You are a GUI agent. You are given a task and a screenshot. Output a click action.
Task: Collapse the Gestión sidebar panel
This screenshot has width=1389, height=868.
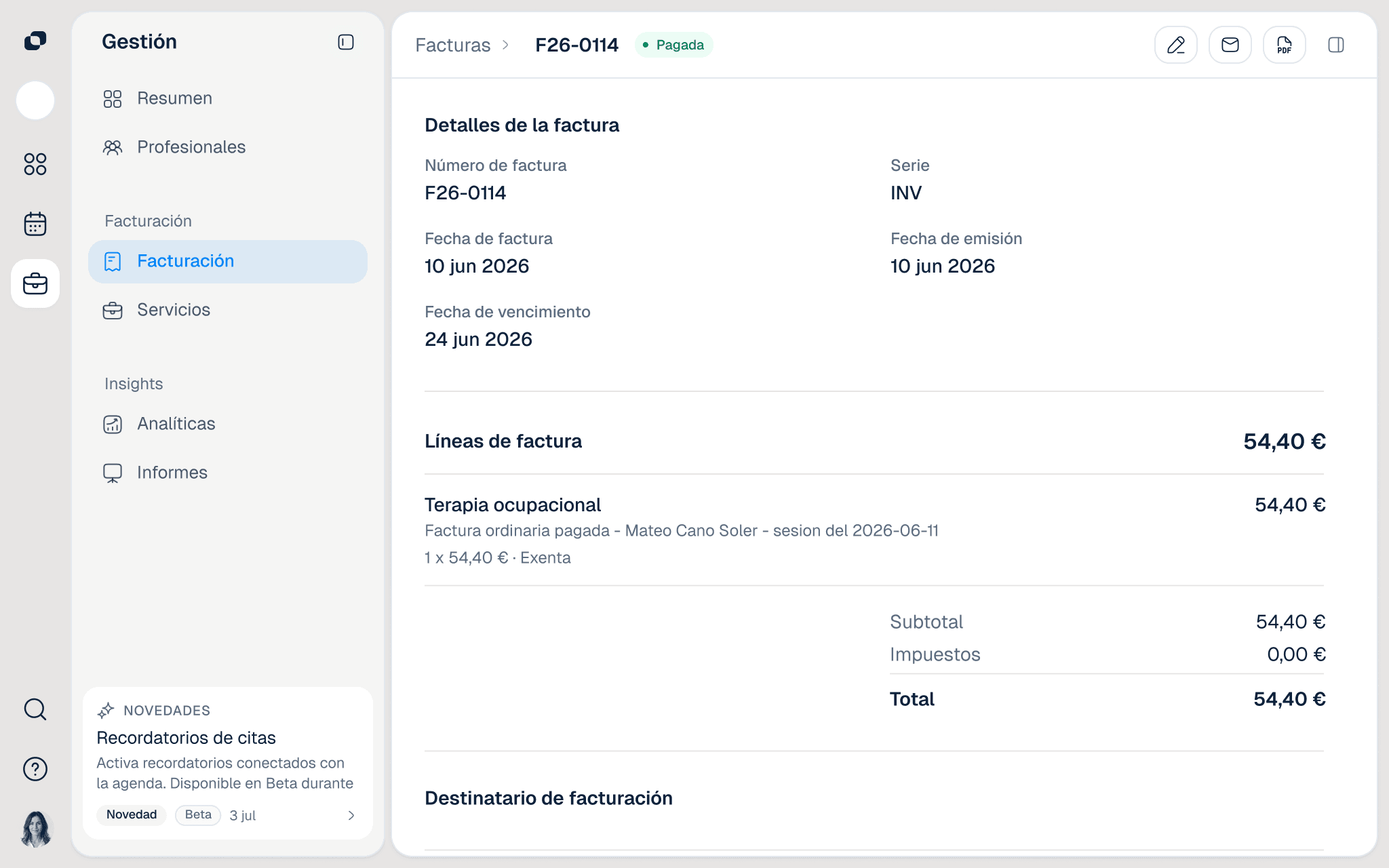tap(346, 42)
